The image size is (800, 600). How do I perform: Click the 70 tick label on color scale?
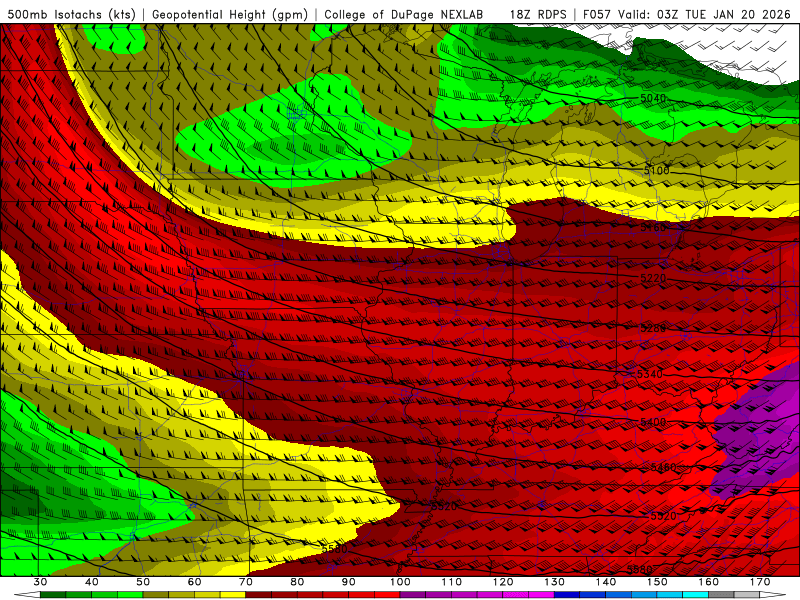coord(246,582)
